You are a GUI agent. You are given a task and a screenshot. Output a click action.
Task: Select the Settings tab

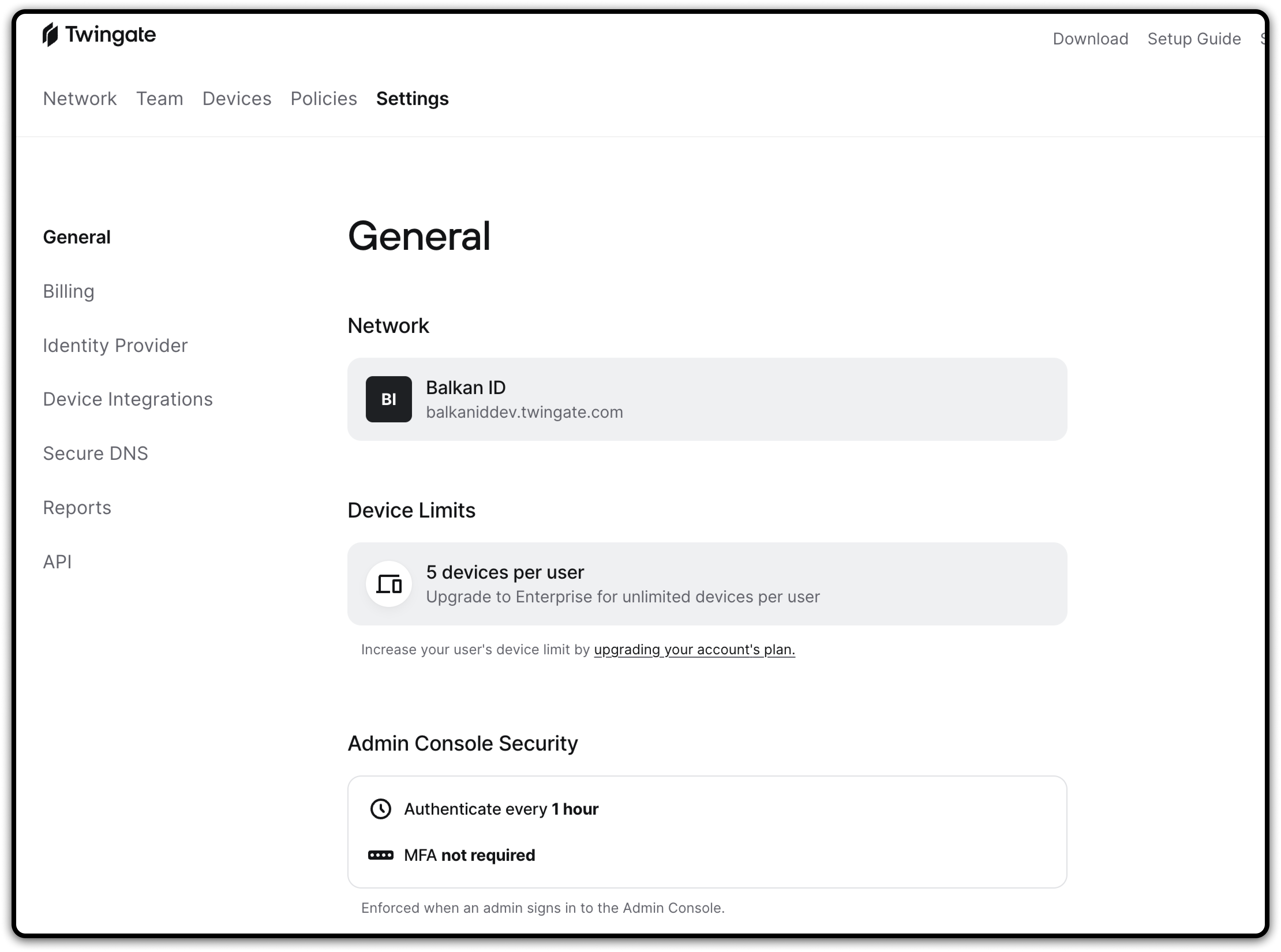412,99
